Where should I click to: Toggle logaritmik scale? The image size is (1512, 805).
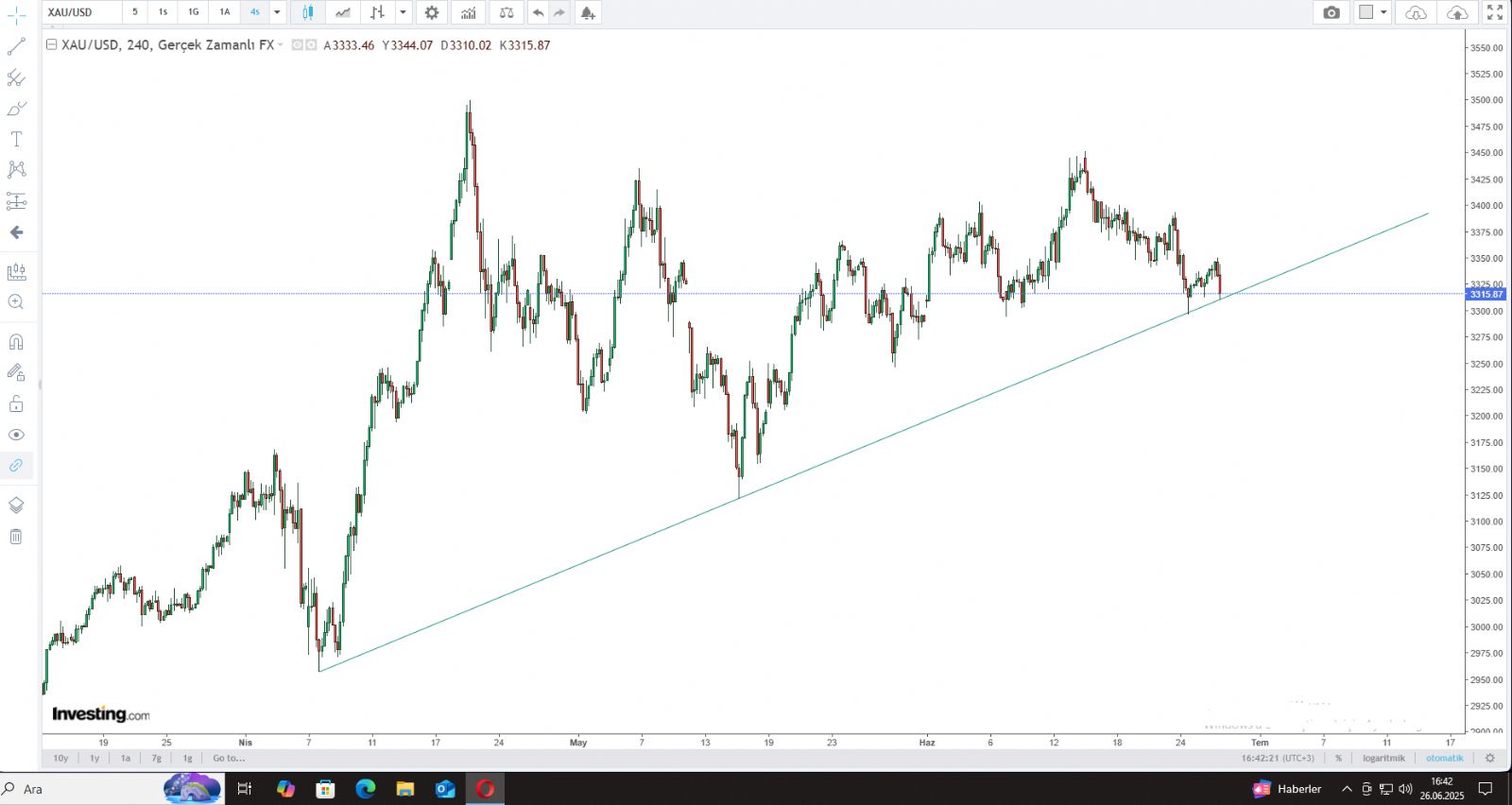(x=1383, y=758)
